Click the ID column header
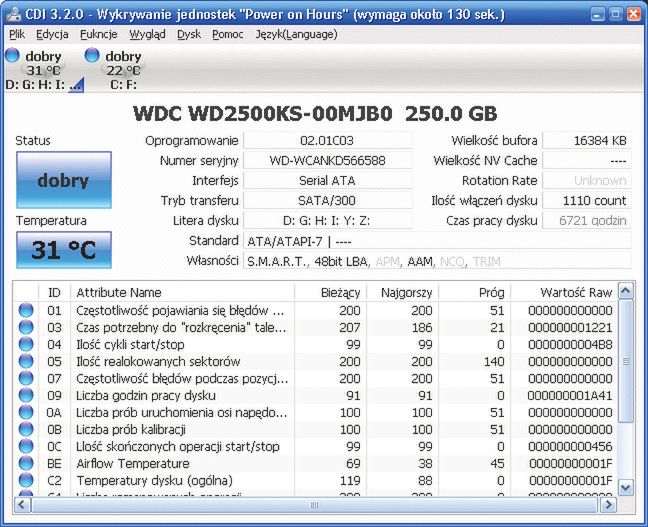This screenshot has height=527, width=648. tap(54, 292)
